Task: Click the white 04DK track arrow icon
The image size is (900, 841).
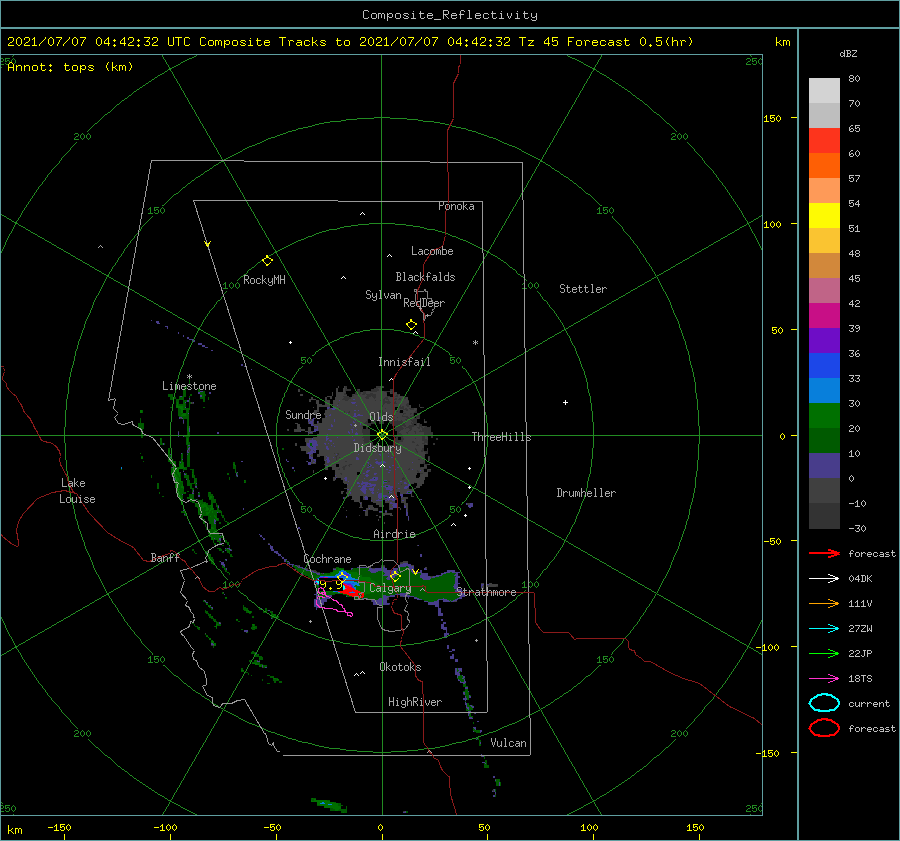Action: [824, 579]
